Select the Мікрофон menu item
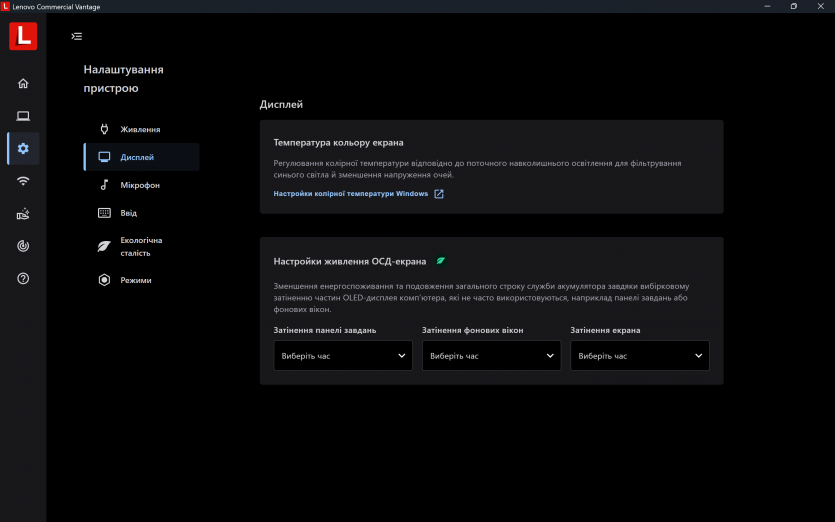Screen dimensions: 835x522 140,185
